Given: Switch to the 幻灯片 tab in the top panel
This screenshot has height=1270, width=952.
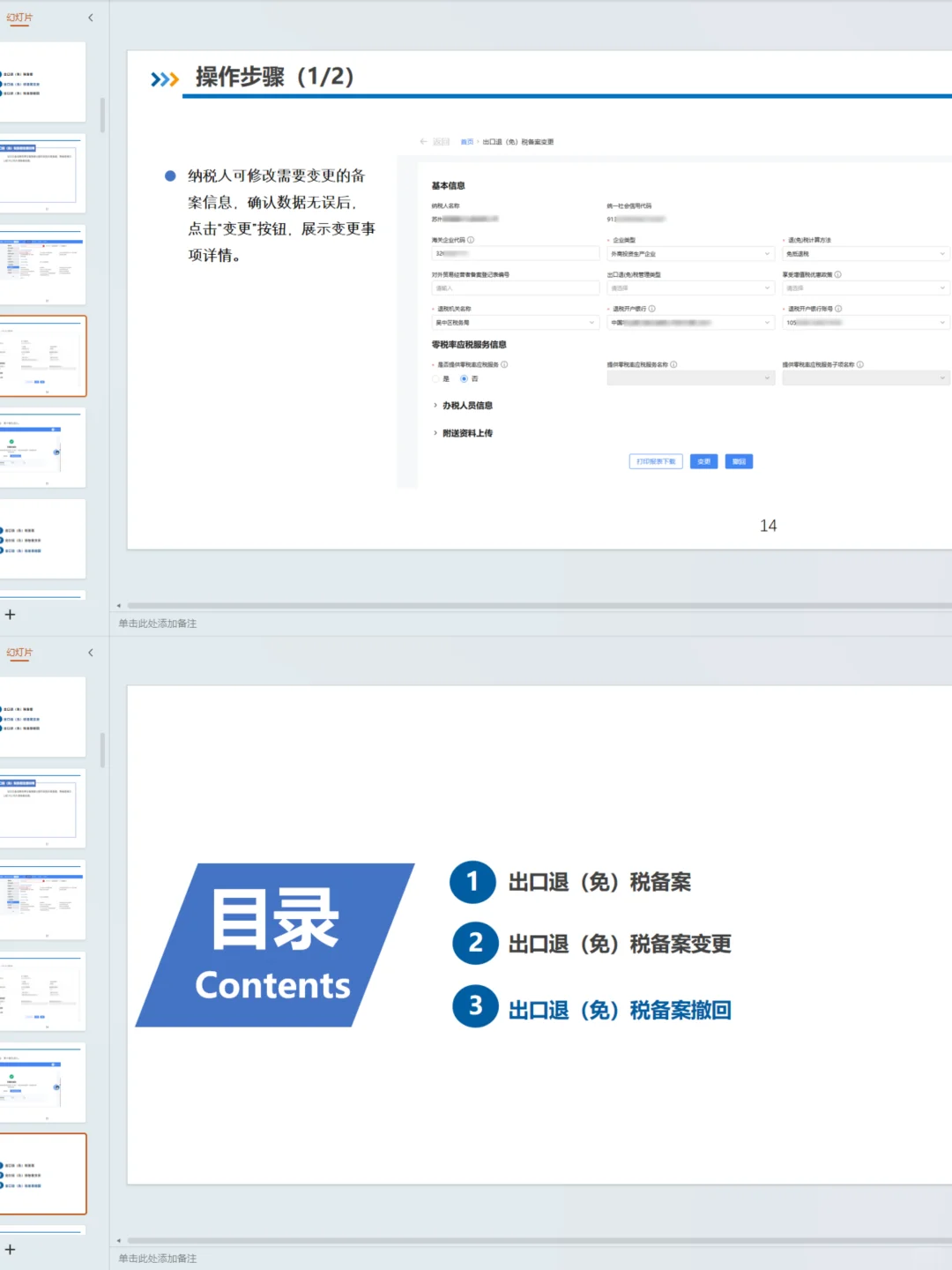Looking at the screenshot, I should [18, 17].
